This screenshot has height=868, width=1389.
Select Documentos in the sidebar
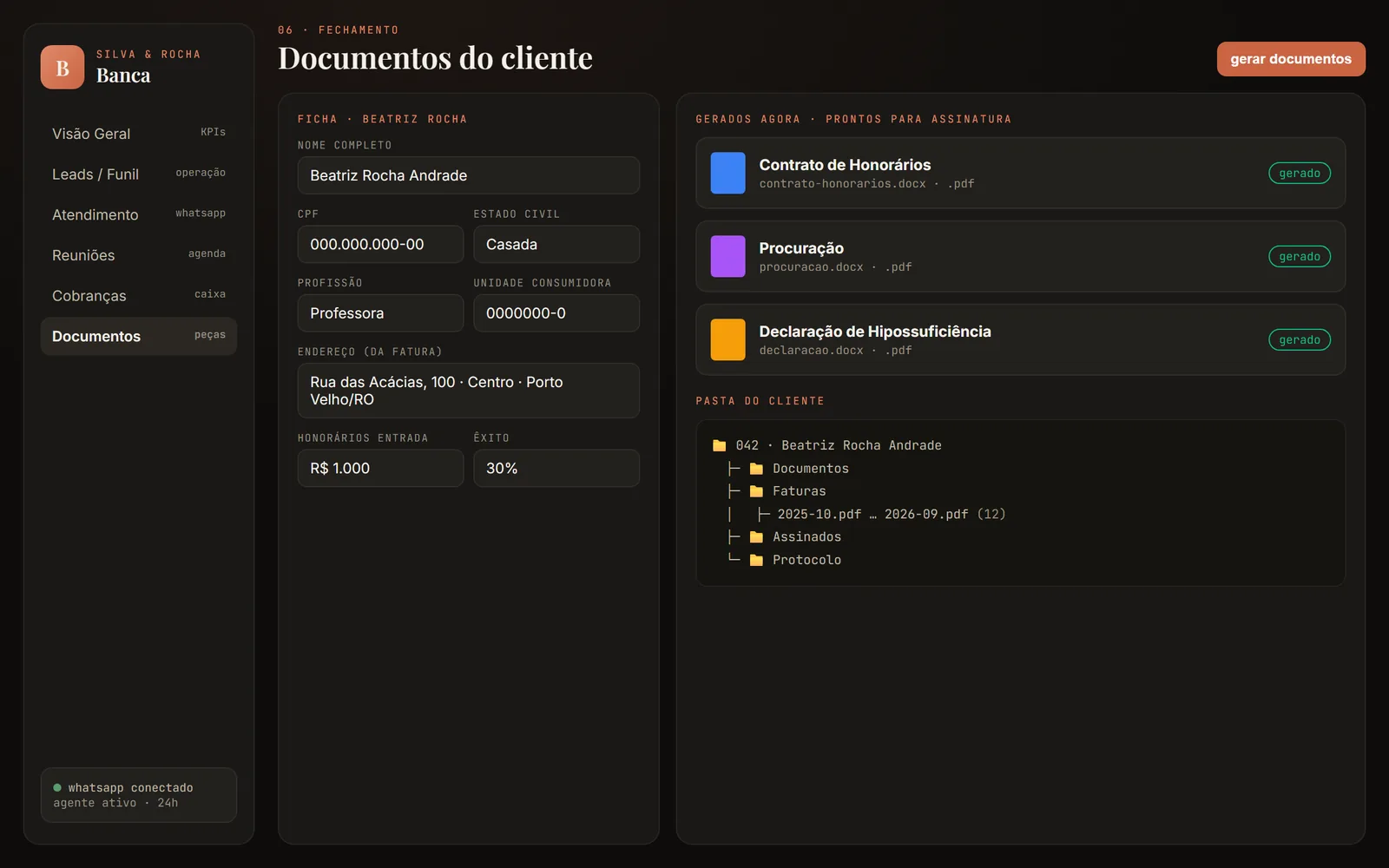tap(139, 336)
